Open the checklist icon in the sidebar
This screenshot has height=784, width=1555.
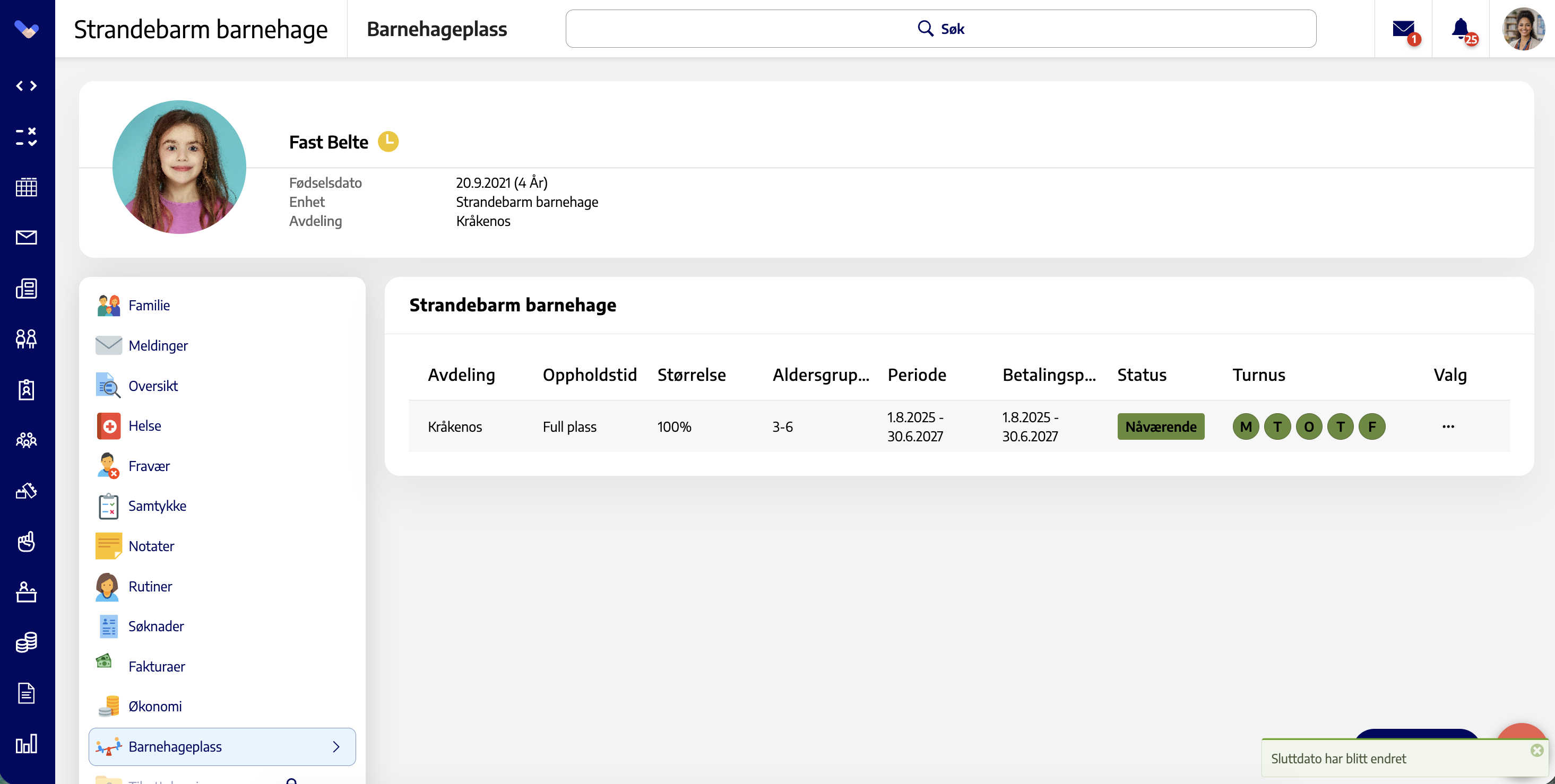pos(27,136)
